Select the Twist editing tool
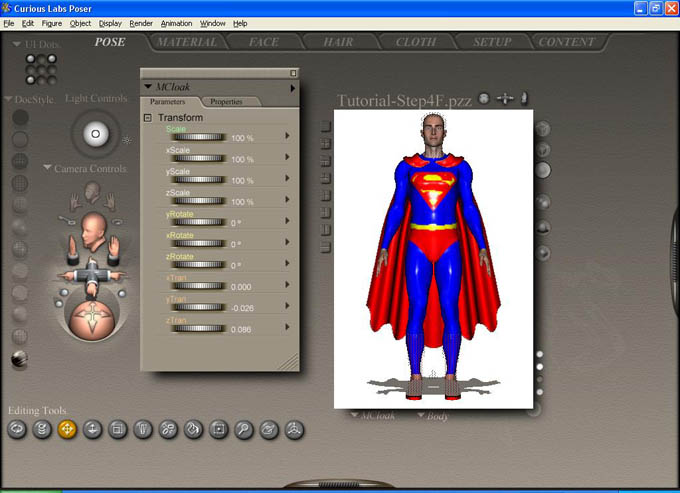 point(42,429)
